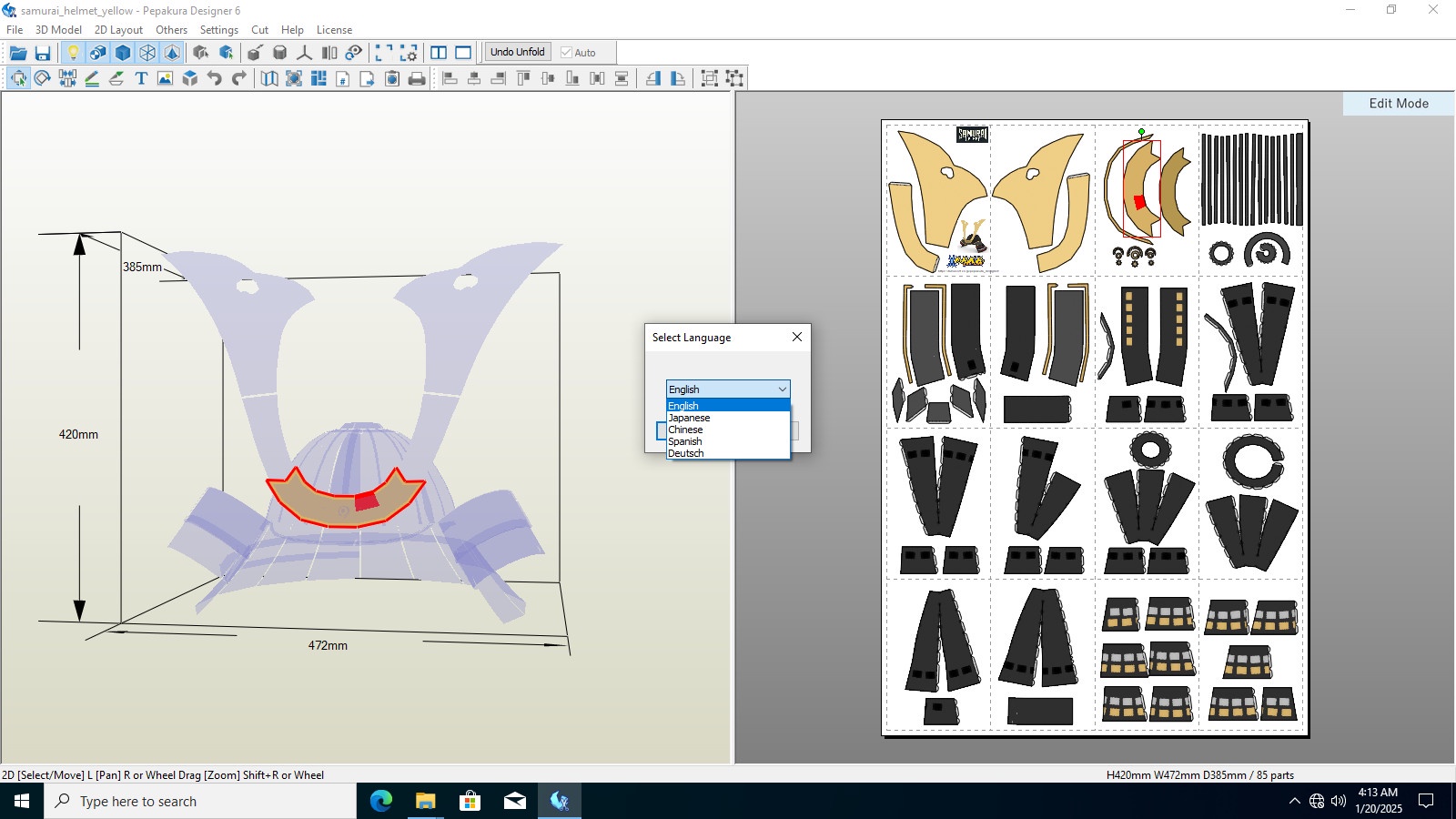The image size is (1456, 819).
Task: Toggle the wireframe cube view icon
Action: (147, 53)
